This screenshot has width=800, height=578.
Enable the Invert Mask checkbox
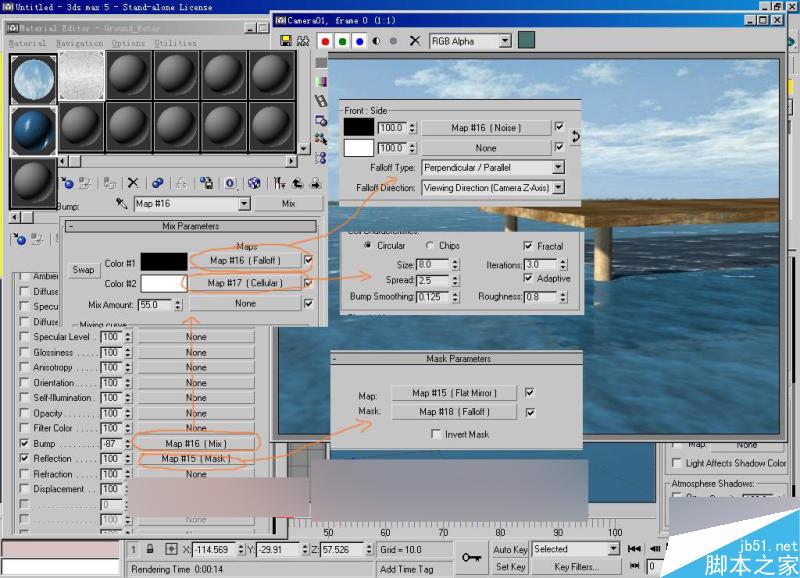coord(435,434)
